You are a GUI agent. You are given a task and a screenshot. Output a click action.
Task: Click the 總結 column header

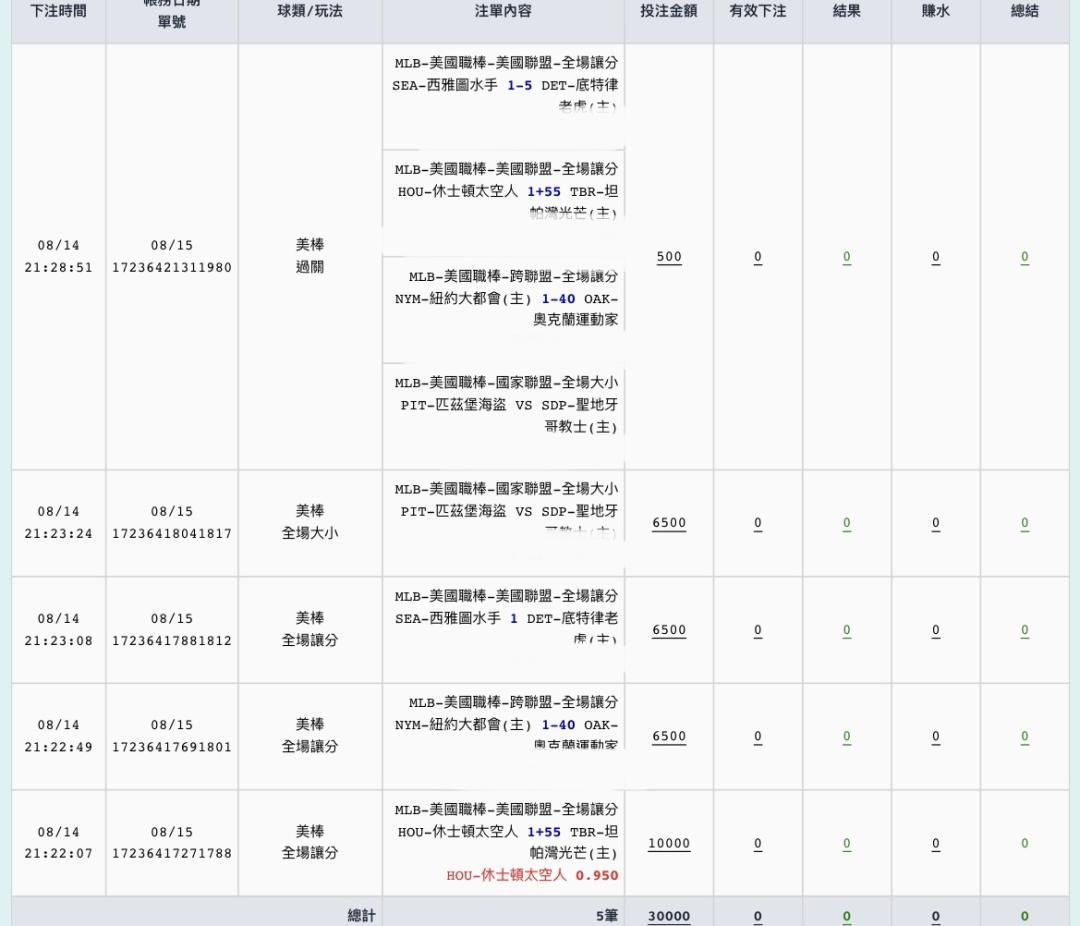(x=1025, y=11)
